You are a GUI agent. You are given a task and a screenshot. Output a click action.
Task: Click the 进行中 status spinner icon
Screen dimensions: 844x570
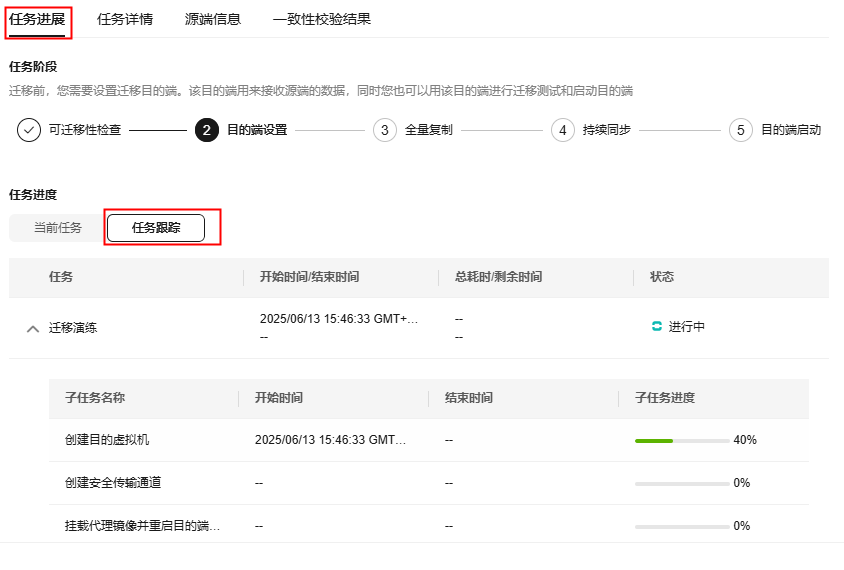pyautogui.click(x=657, y=326)
